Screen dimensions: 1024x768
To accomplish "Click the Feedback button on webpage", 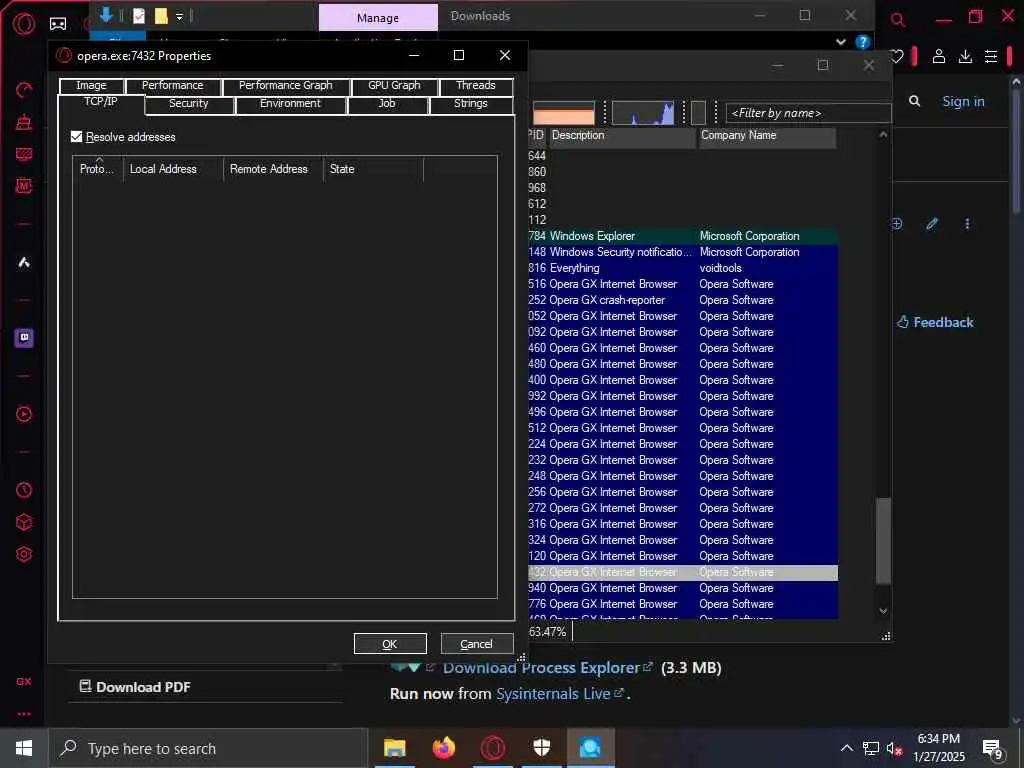I will (935, 322).
